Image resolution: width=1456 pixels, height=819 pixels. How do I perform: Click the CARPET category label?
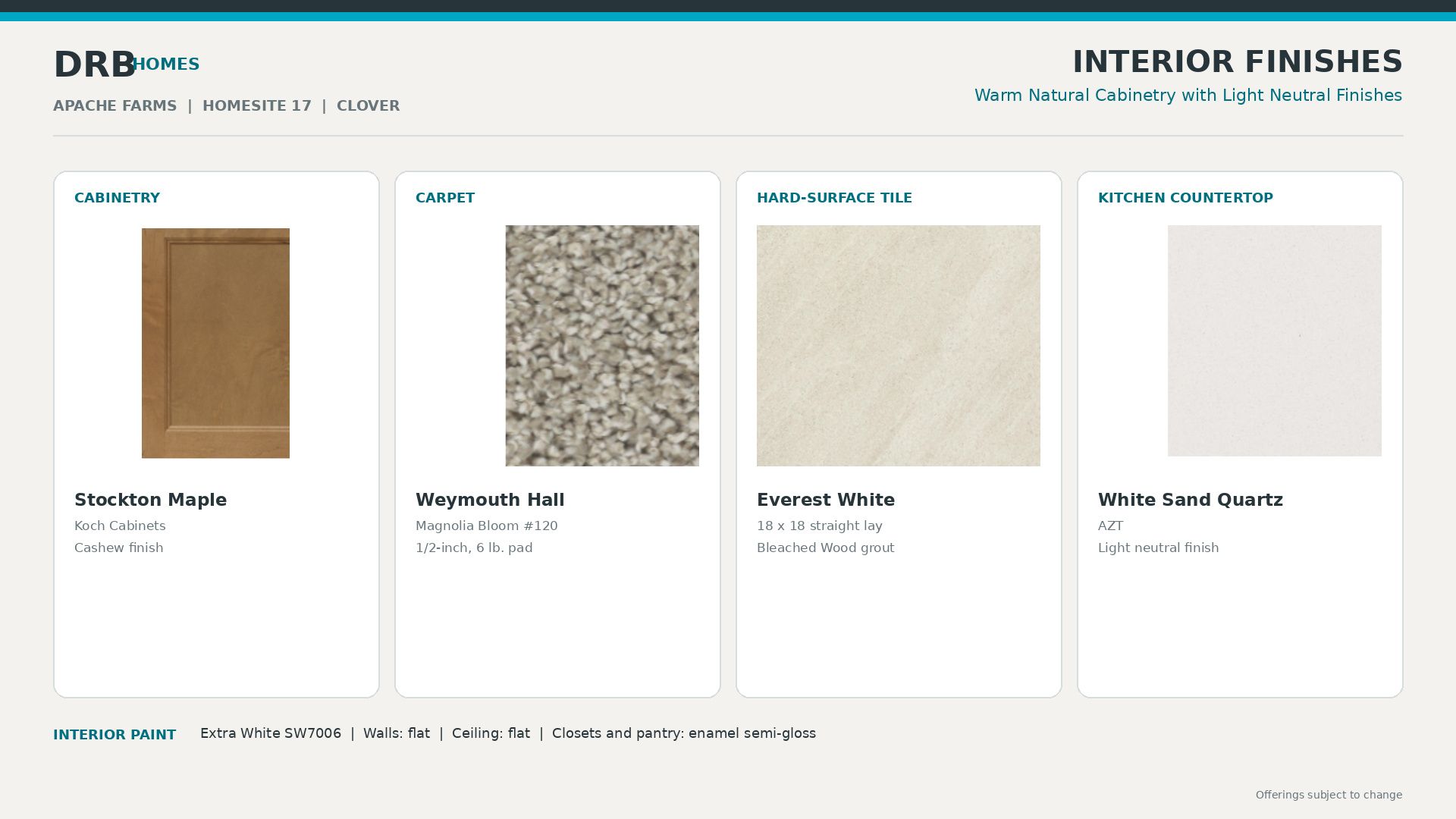click(445, 198)
